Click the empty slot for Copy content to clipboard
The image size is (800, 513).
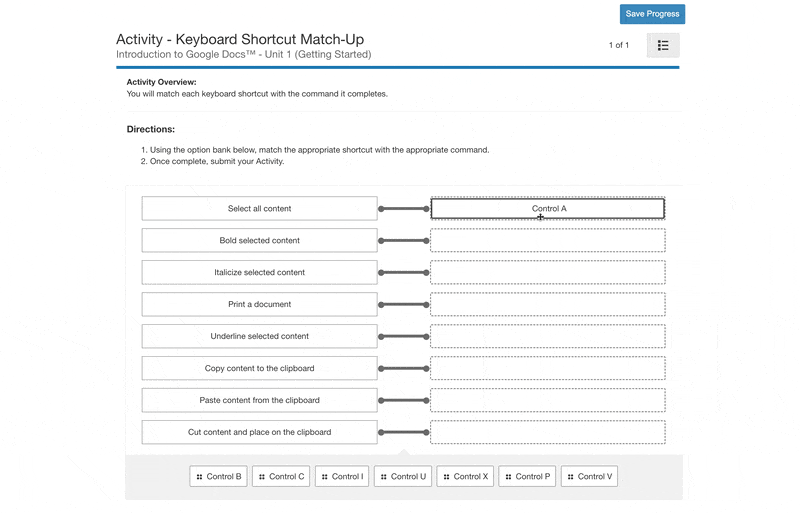[x=548, y=368]
